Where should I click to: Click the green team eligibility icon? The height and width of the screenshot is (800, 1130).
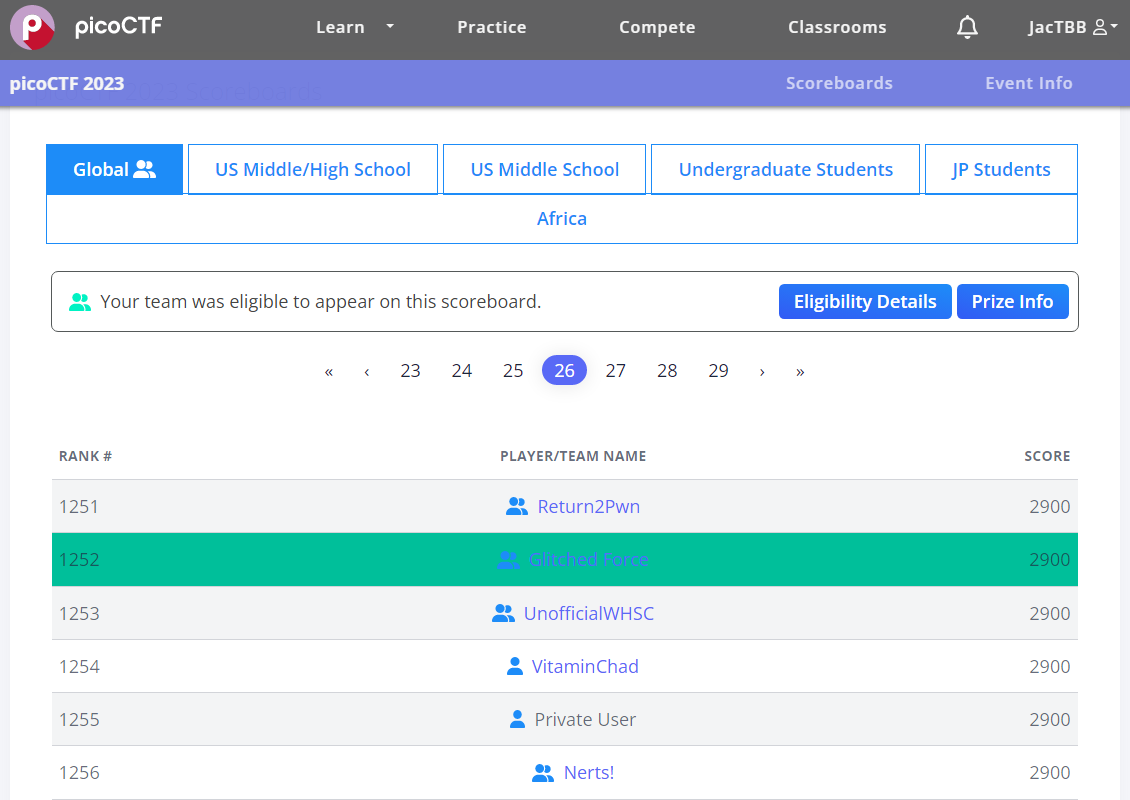[80, 302]
